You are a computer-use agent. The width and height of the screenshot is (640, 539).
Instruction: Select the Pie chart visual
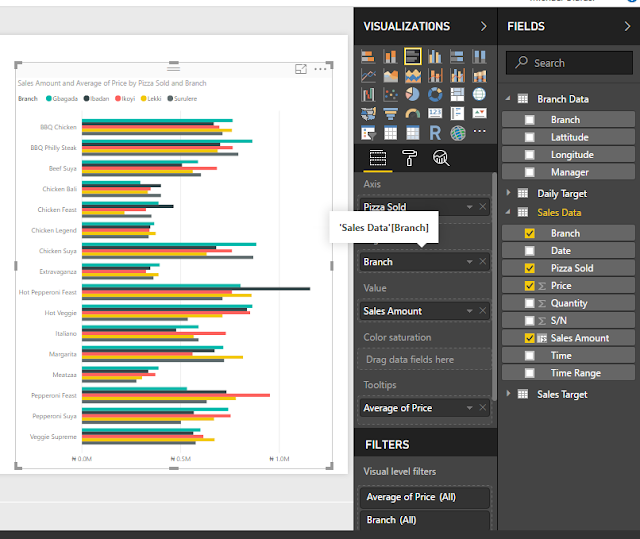point(413,94)
